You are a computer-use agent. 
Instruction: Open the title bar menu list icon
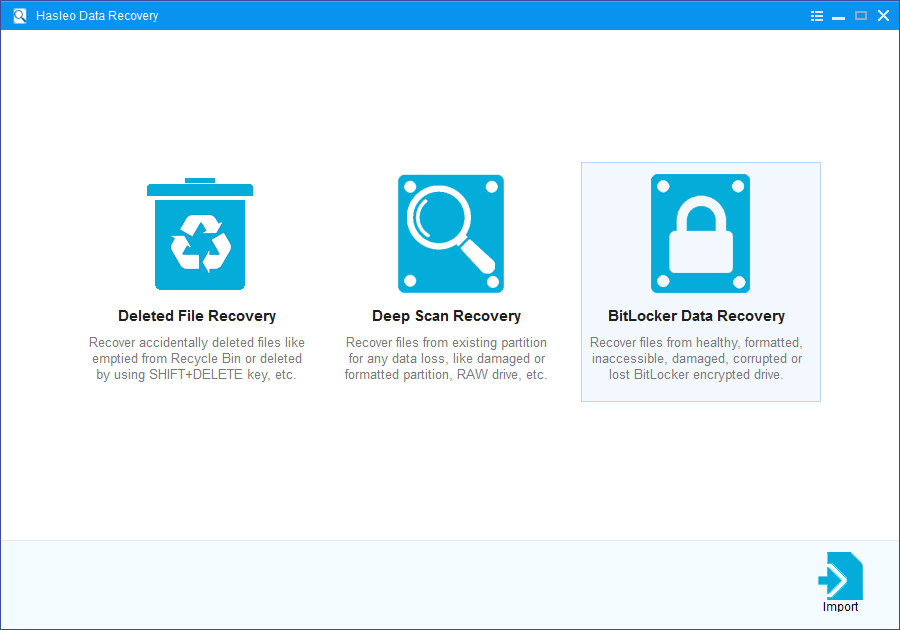pyautogui.click(x=817, y=16)
